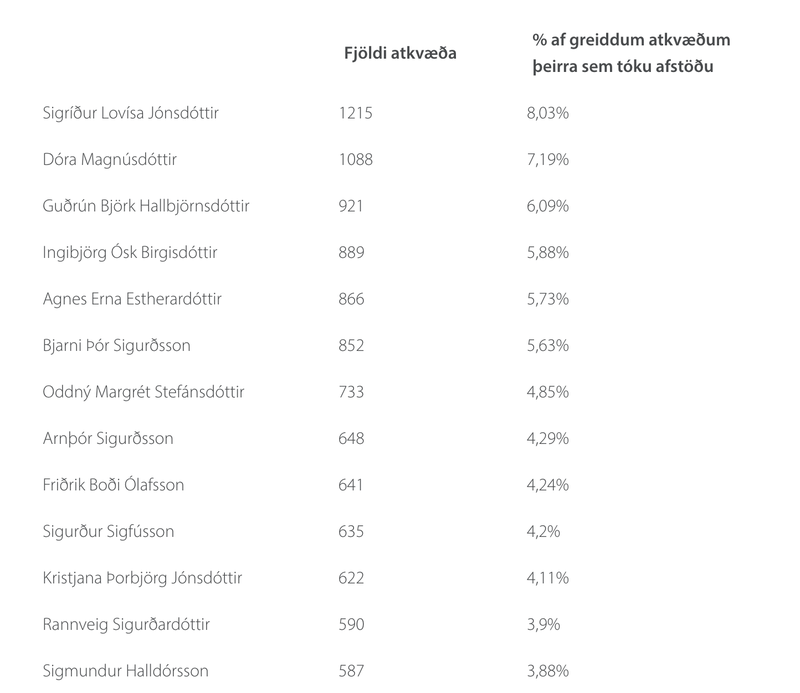Select the vote count 587
The width and height of the screenshot is (800, 693).
point(352,671)
